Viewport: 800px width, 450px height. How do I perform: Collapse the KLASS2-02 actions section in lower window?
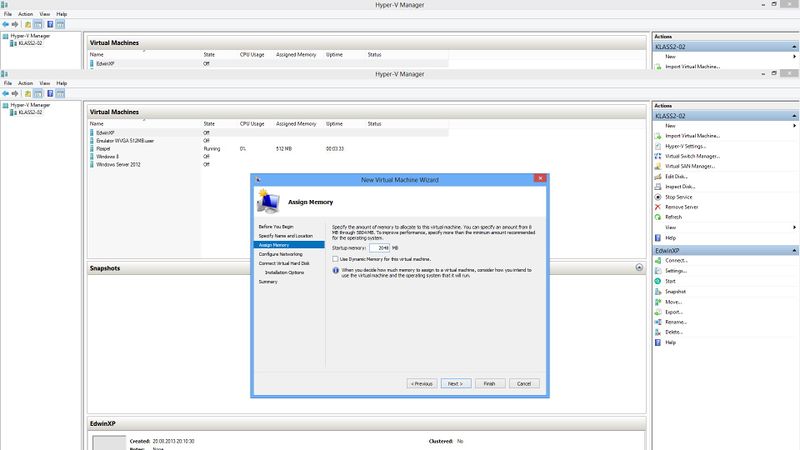coord(794,116)
